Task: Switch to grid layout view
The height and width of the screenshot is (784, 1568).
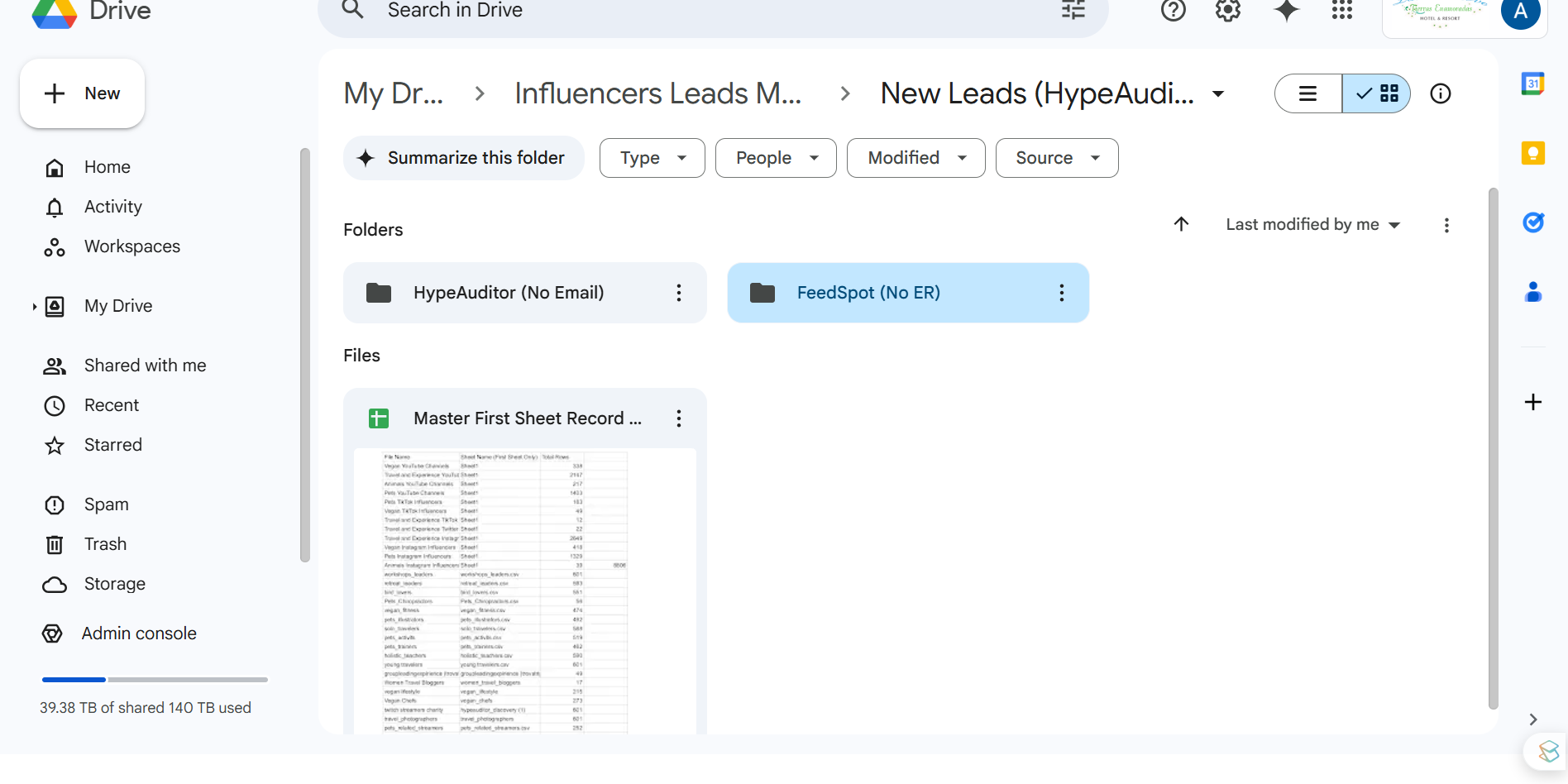Action: 1376,93
